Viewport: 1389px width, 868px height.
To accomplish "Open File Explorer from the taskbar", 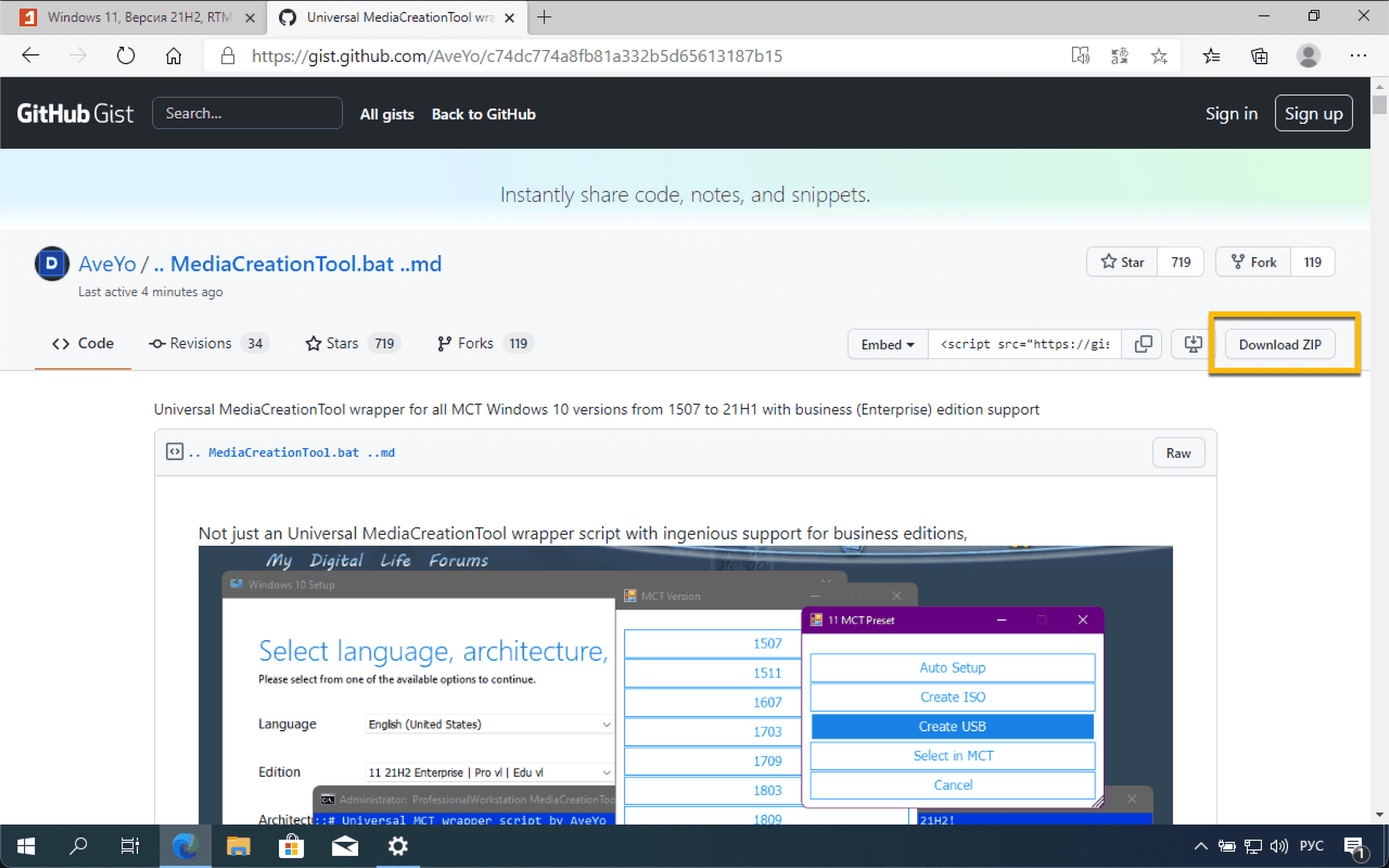I will 238,846.
